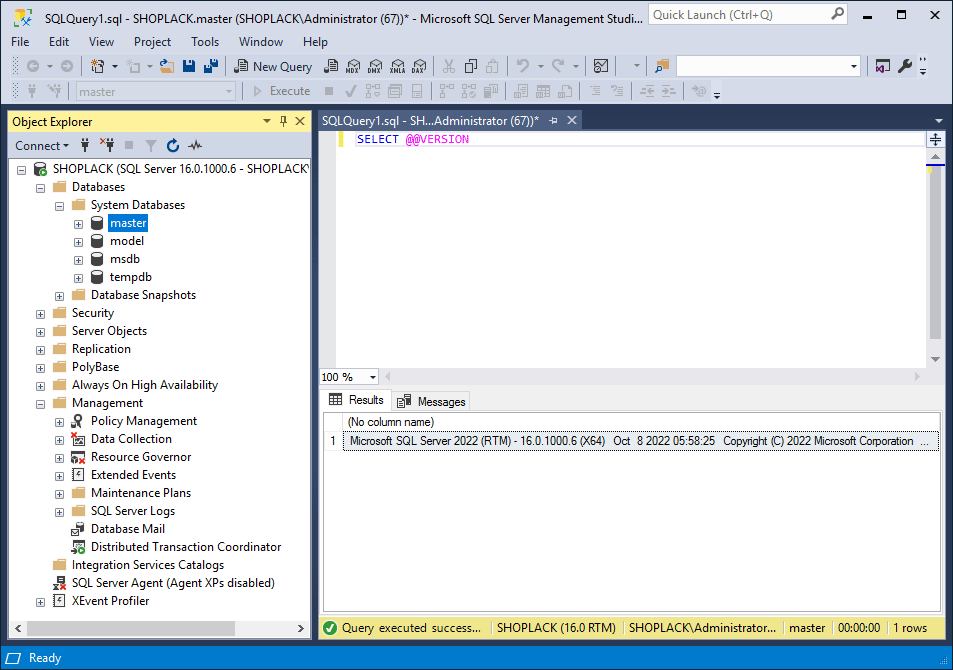The height and width of the screenshot is (670, 953).
Task: Click the Activity Monitor icon in Object Explorer
Action: [195, 145]
